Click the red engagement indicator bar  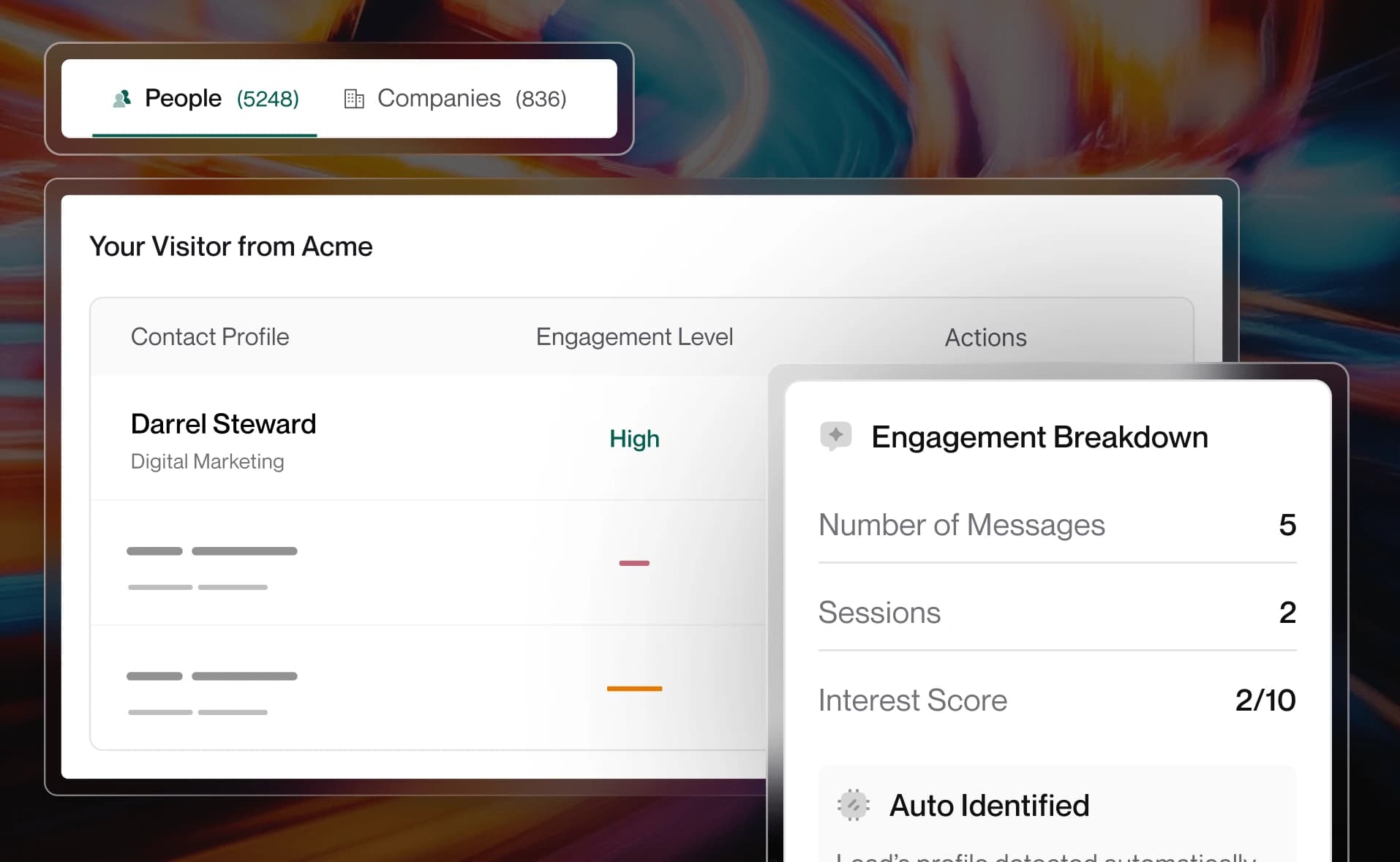[634, 563]
